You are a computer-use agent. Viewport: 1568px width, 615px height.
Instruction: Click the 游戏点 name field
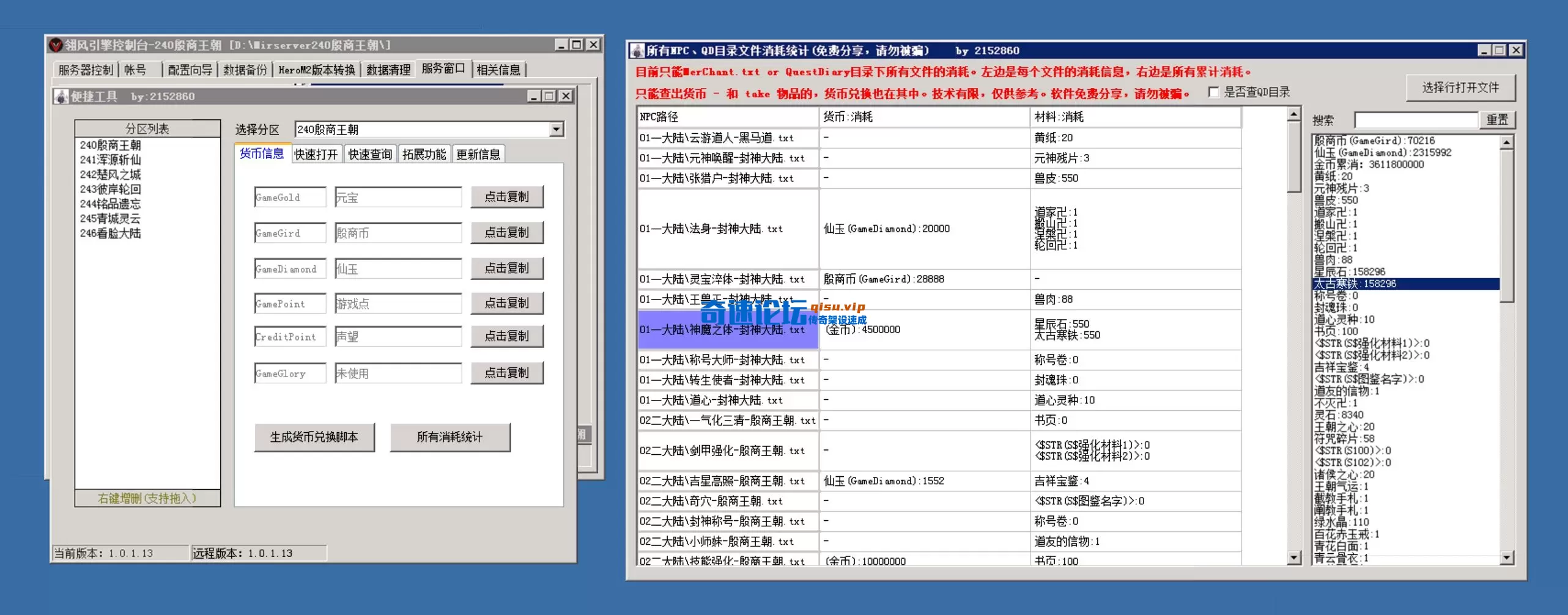tap(398, 304)
